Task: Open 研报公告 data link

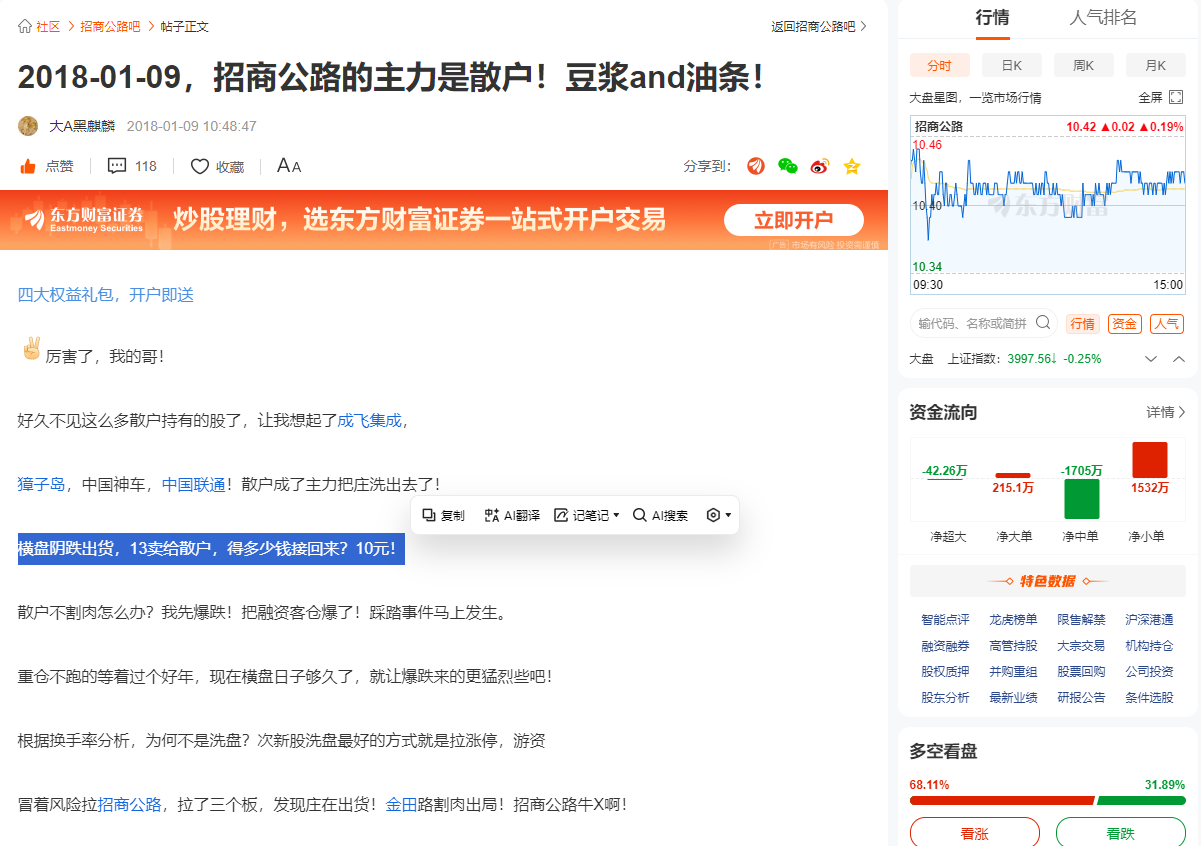Action: pos(1081,698)
